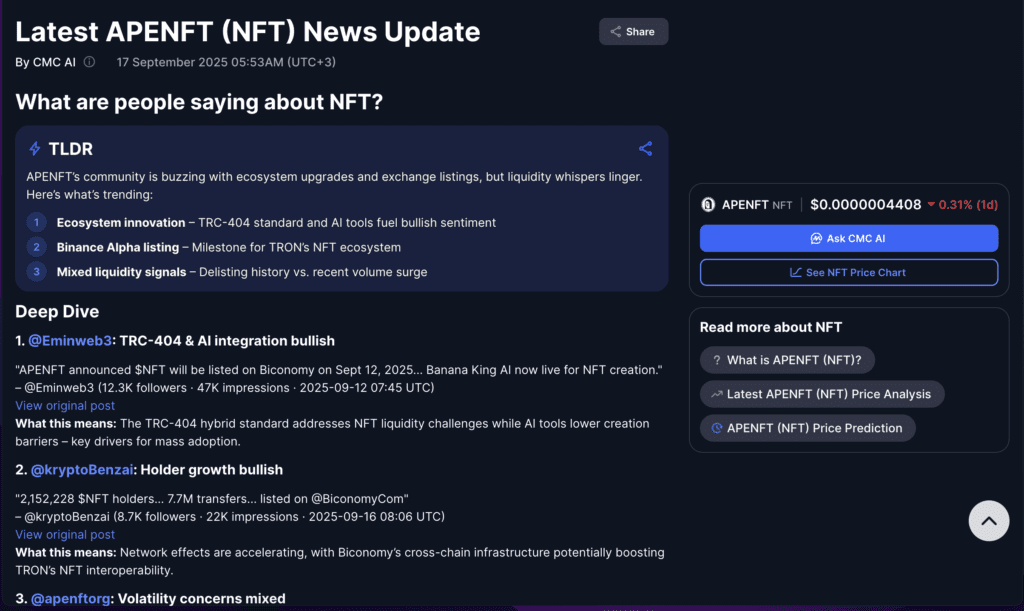Click number 2 badge for Binance Alpha listing
The height and width of the screenshot is (611, 1024).
coord(37,247)
